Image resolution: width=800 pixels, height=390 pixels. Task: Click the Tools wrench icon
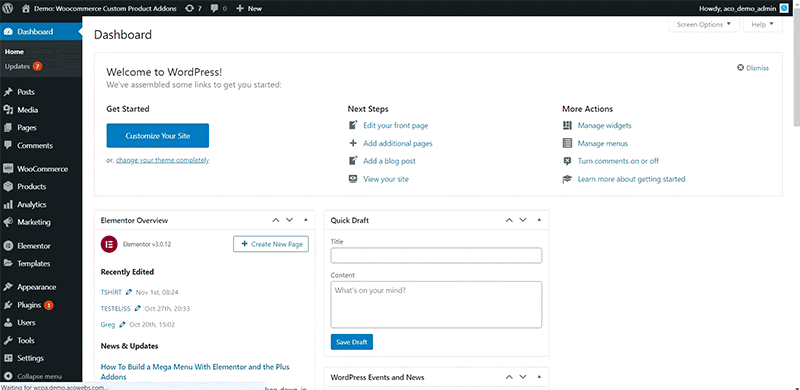[x=8, y=340]
